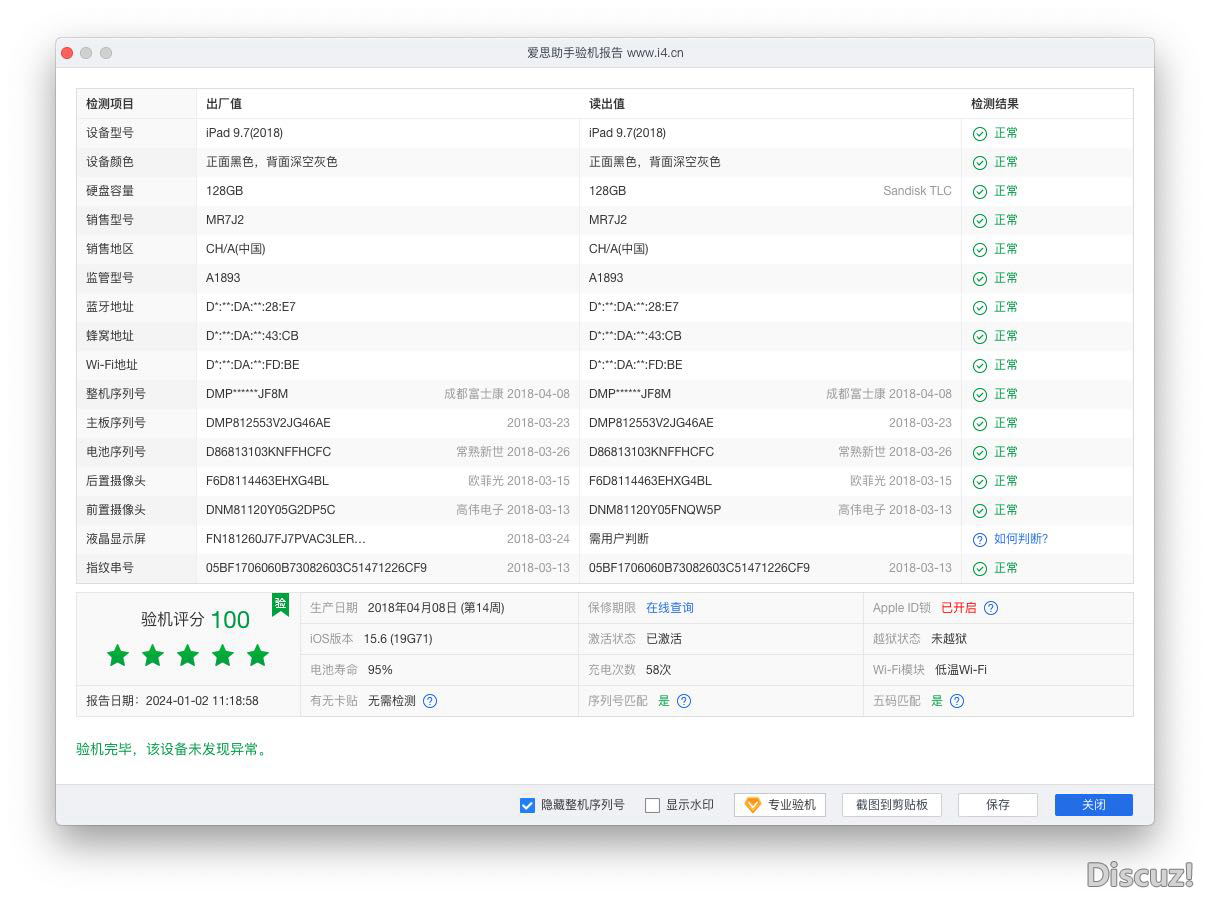Click the green check icon for 主板序列号
The width and height of the screenshot is (1210, 899).
(x=980, y=423)
